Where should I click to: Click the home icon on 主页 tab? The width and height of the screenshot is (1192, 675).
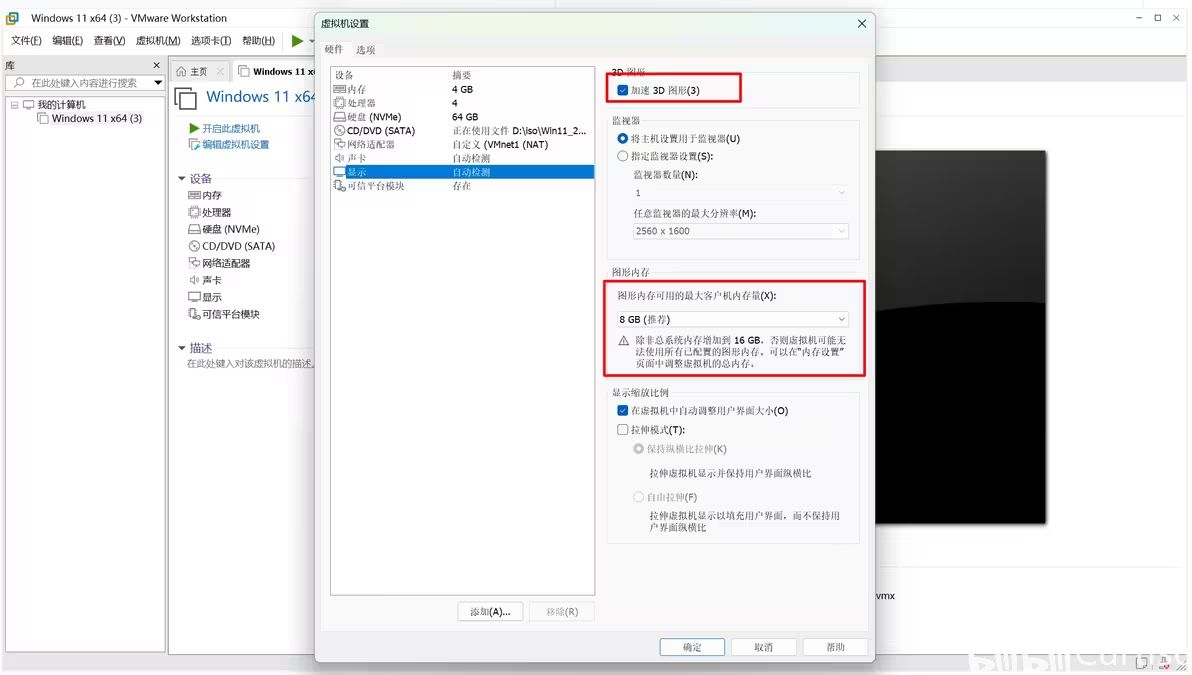tap(181, 71)
